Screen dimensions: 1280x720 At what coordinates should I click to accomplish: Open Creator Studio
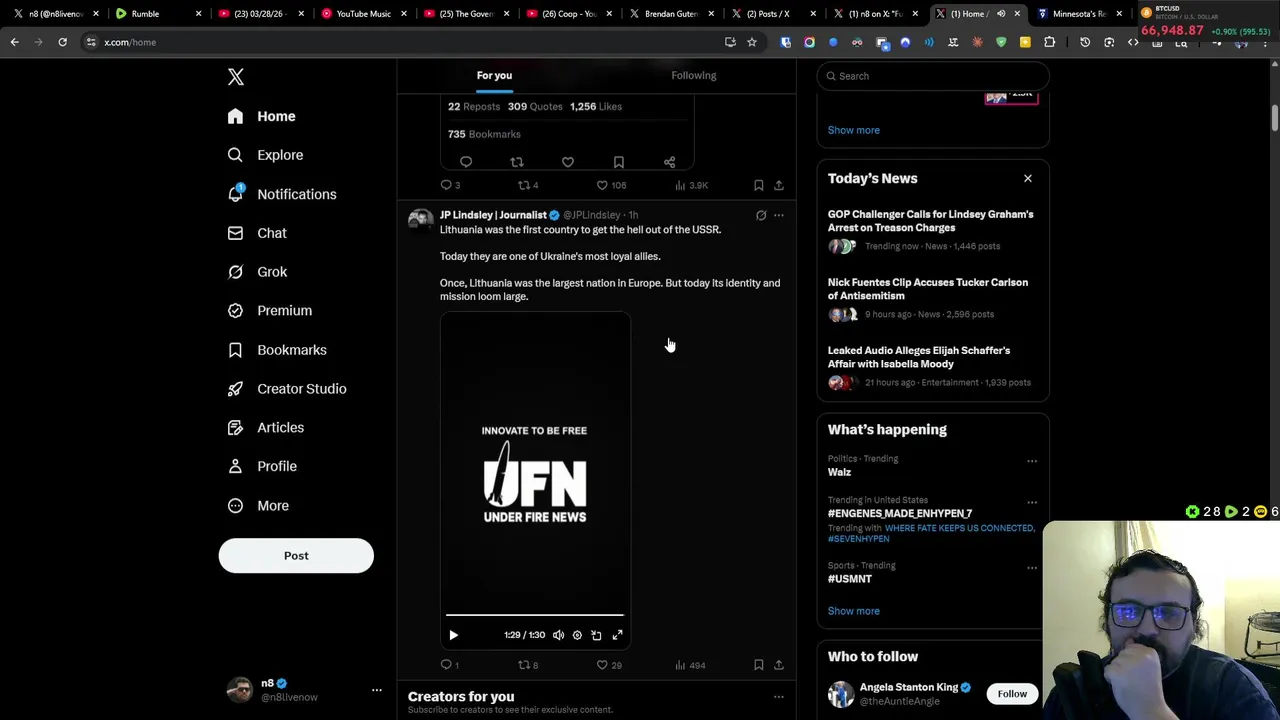coord(287,389)
